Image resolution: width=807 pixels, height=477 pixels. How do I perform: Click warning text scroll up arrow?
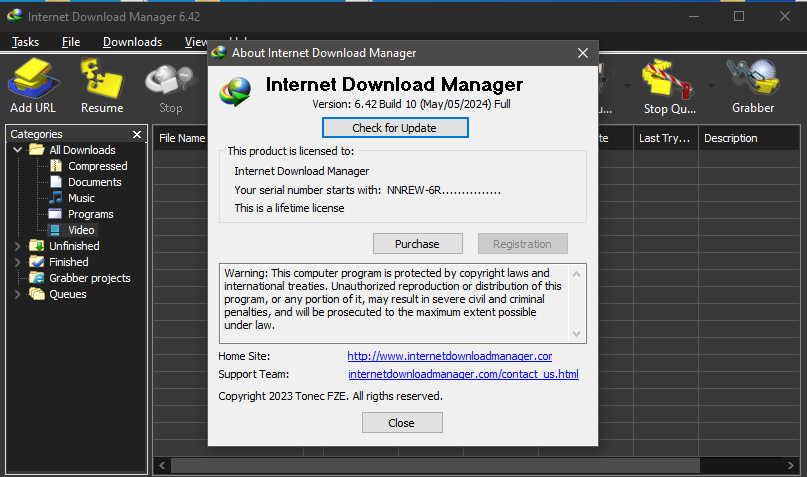point(576,274)
